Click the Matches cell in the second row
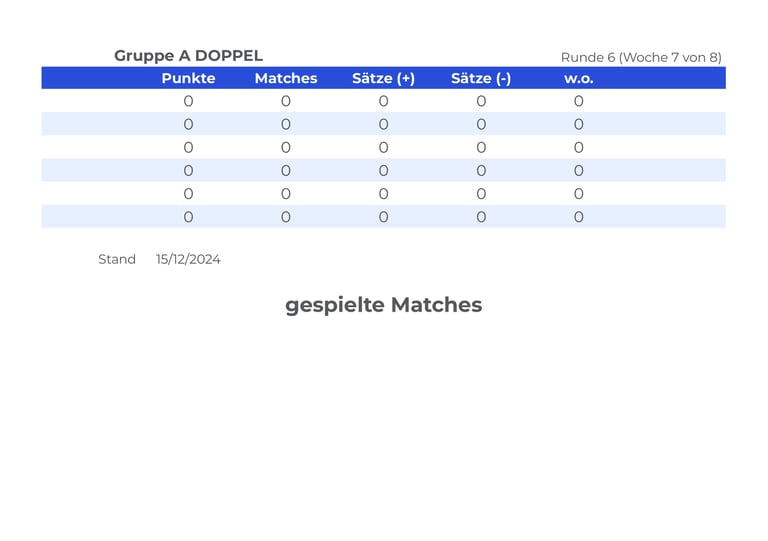This screenshot has height=541, width=768. (286, 124)
